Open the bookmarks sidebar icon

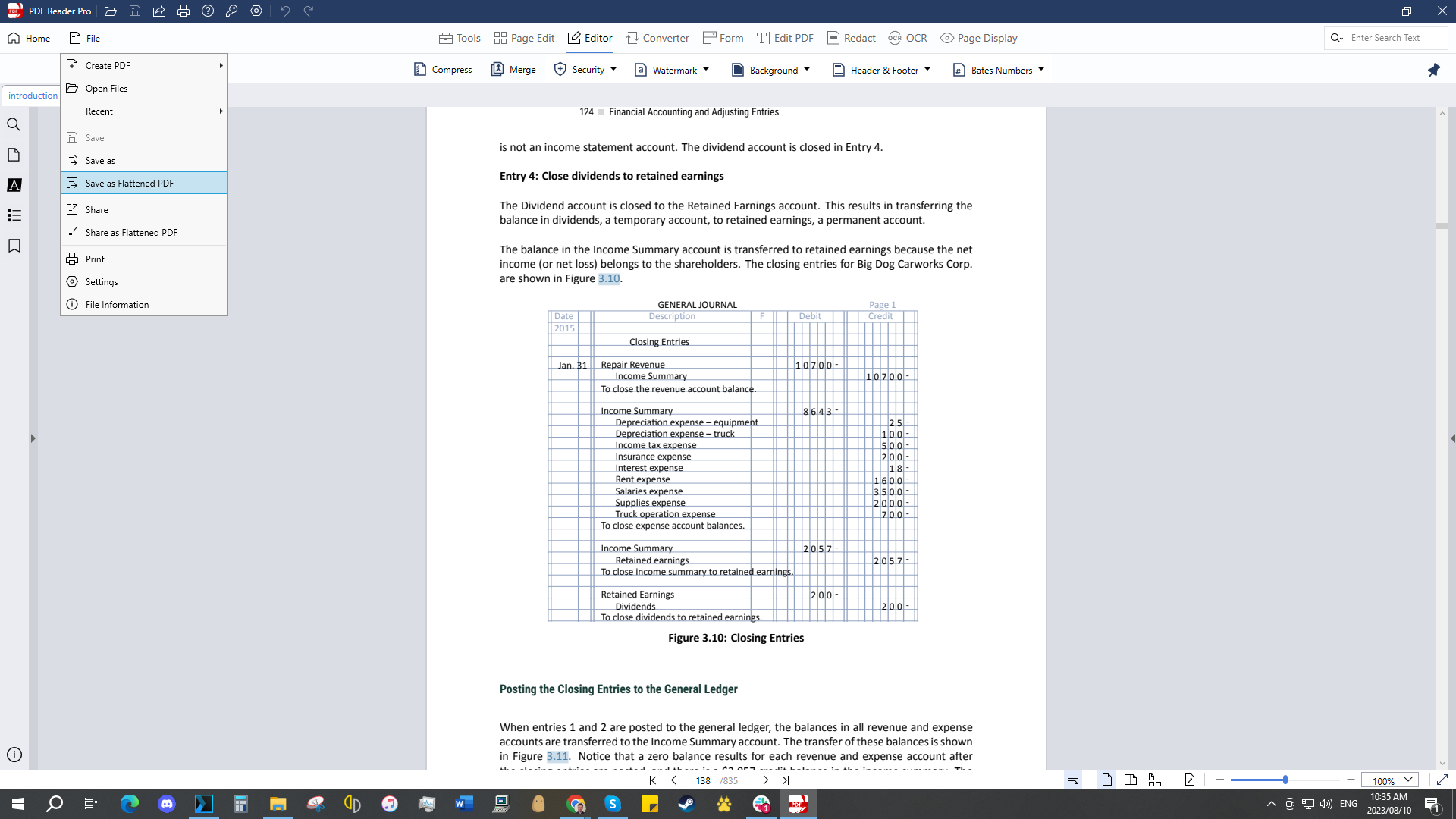pyautogui.click(x=14, y=246)
